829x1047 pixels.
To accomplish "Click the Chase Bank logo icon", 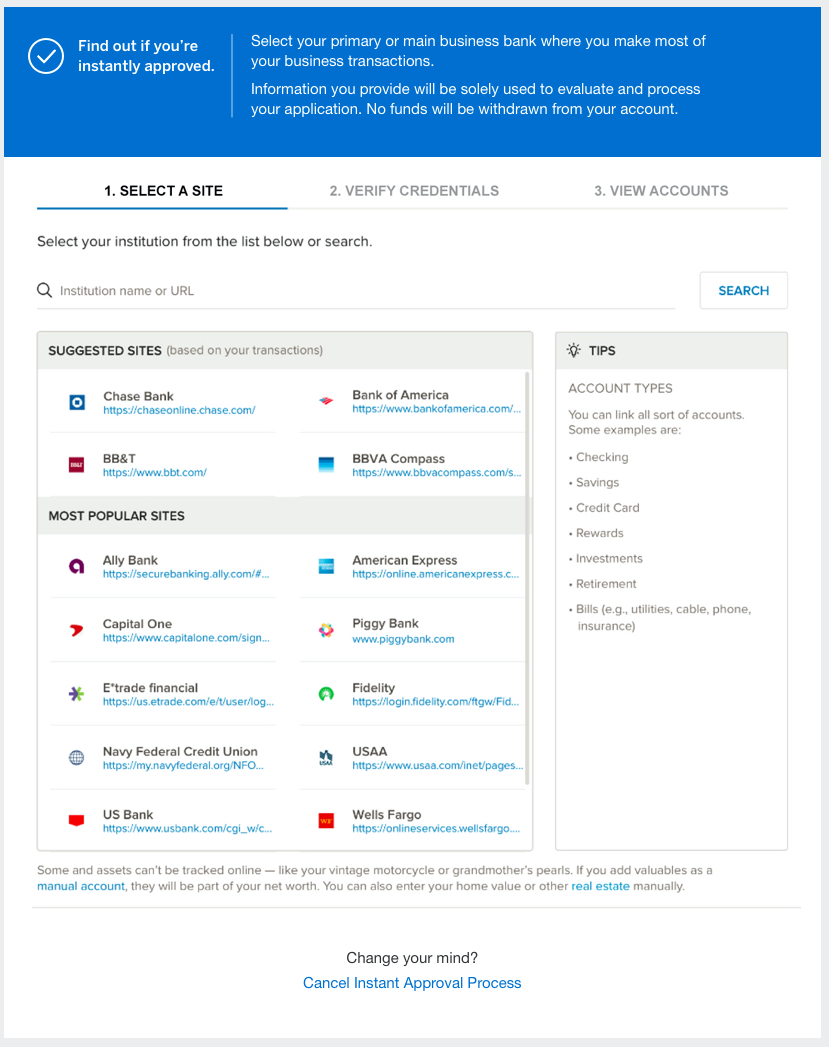I will pos(76,402).
